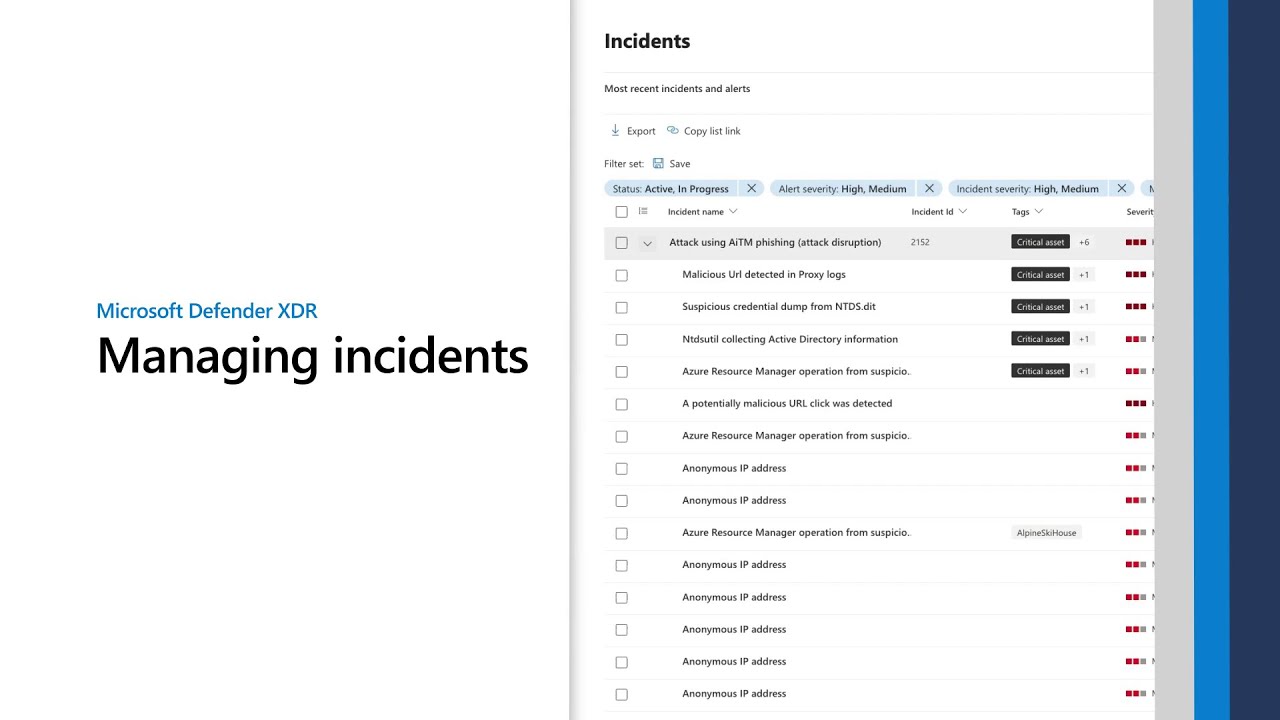Click Critical asset tag on Ntdsutil row
The height and width of the screenshot is (720, 1280).
[x=1040, y=339]
